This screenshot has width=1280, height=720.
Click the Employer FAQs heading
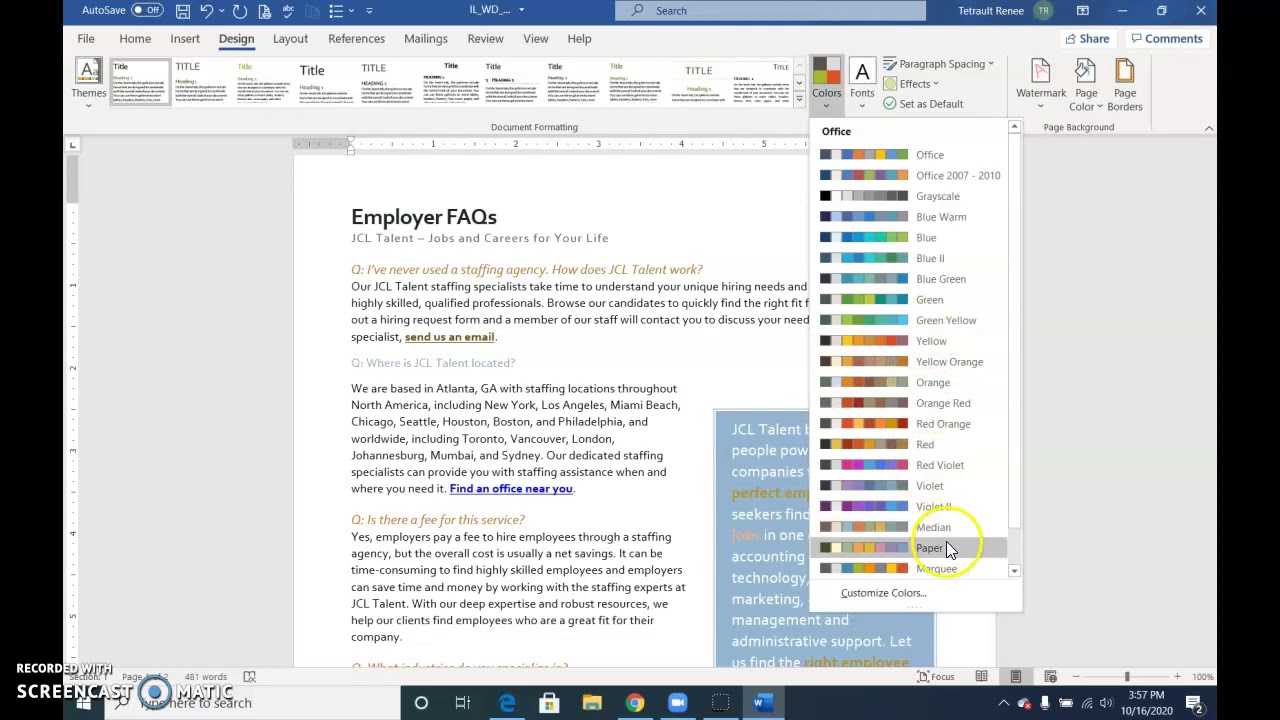424,217
